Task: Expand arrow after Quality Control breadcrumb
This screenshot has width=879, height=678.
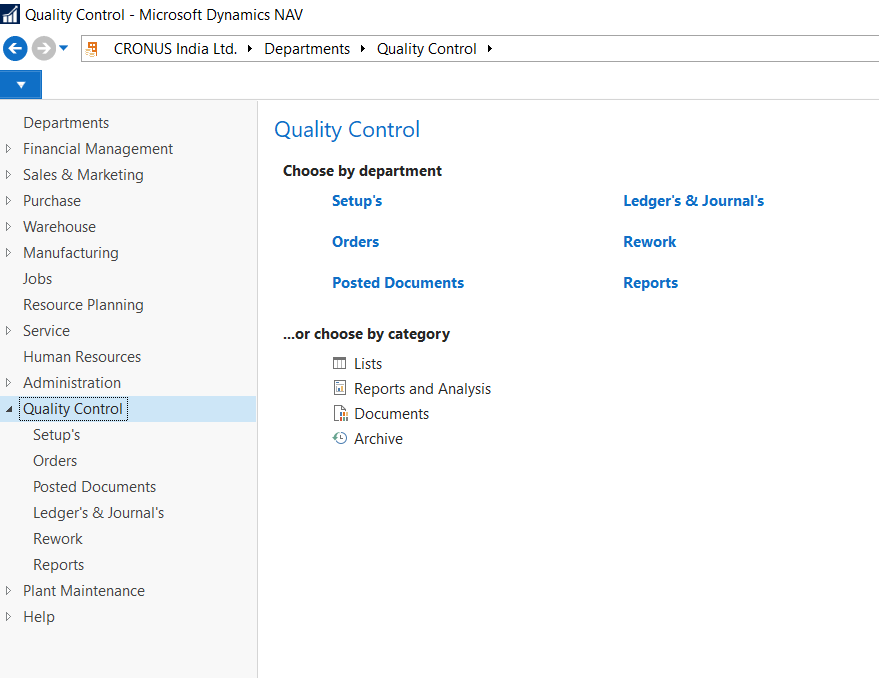Action: click(489, 49)
